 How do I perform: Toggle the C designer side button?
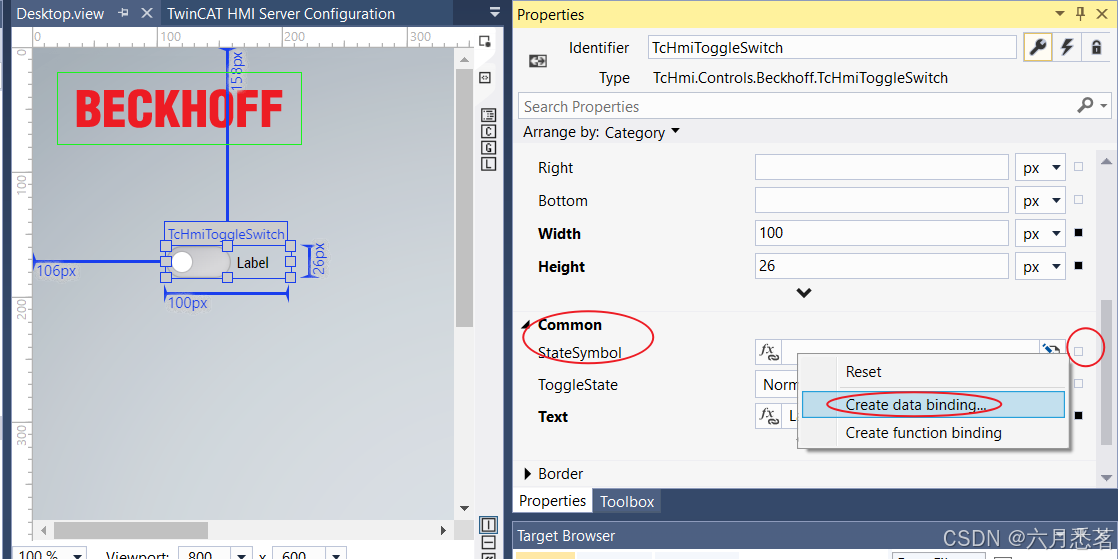coord(488,131)
